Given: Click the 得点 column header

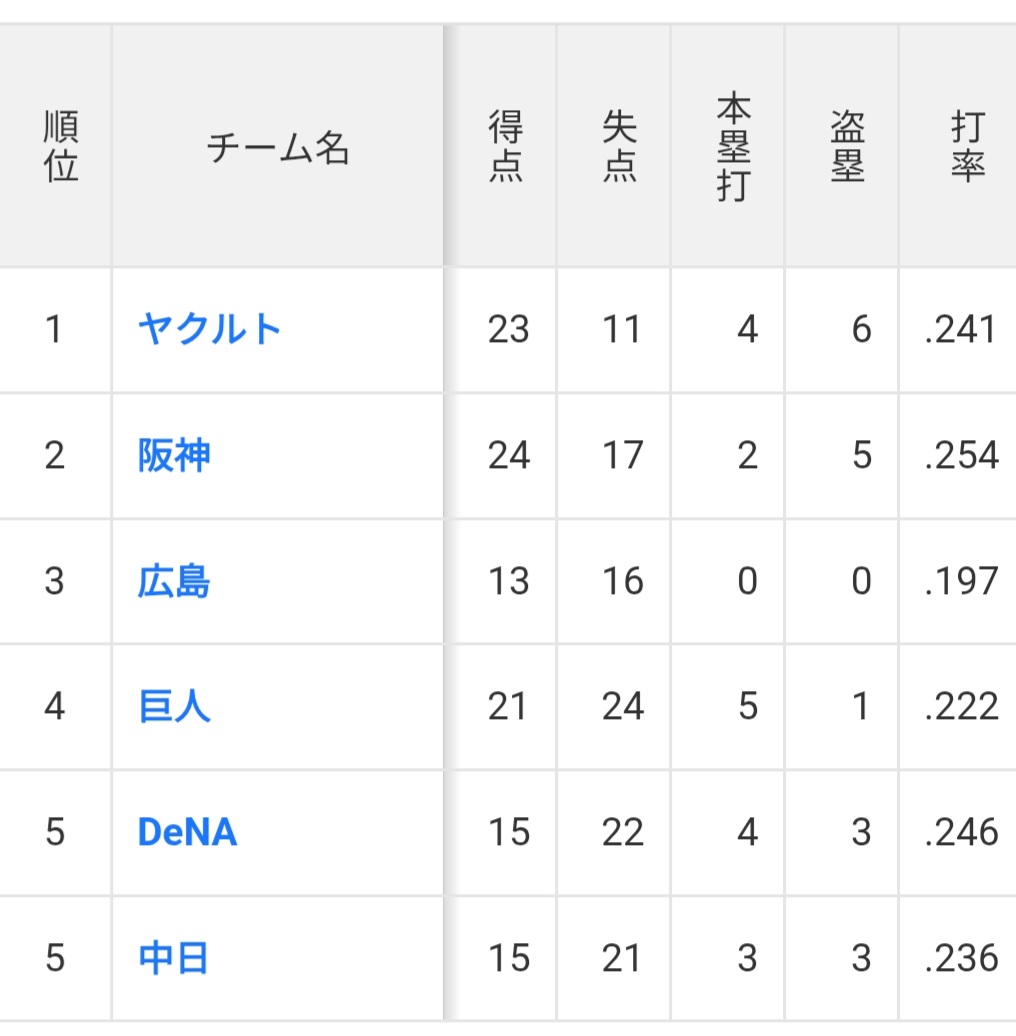Looking at the screenshot, I should coord(506,146).
